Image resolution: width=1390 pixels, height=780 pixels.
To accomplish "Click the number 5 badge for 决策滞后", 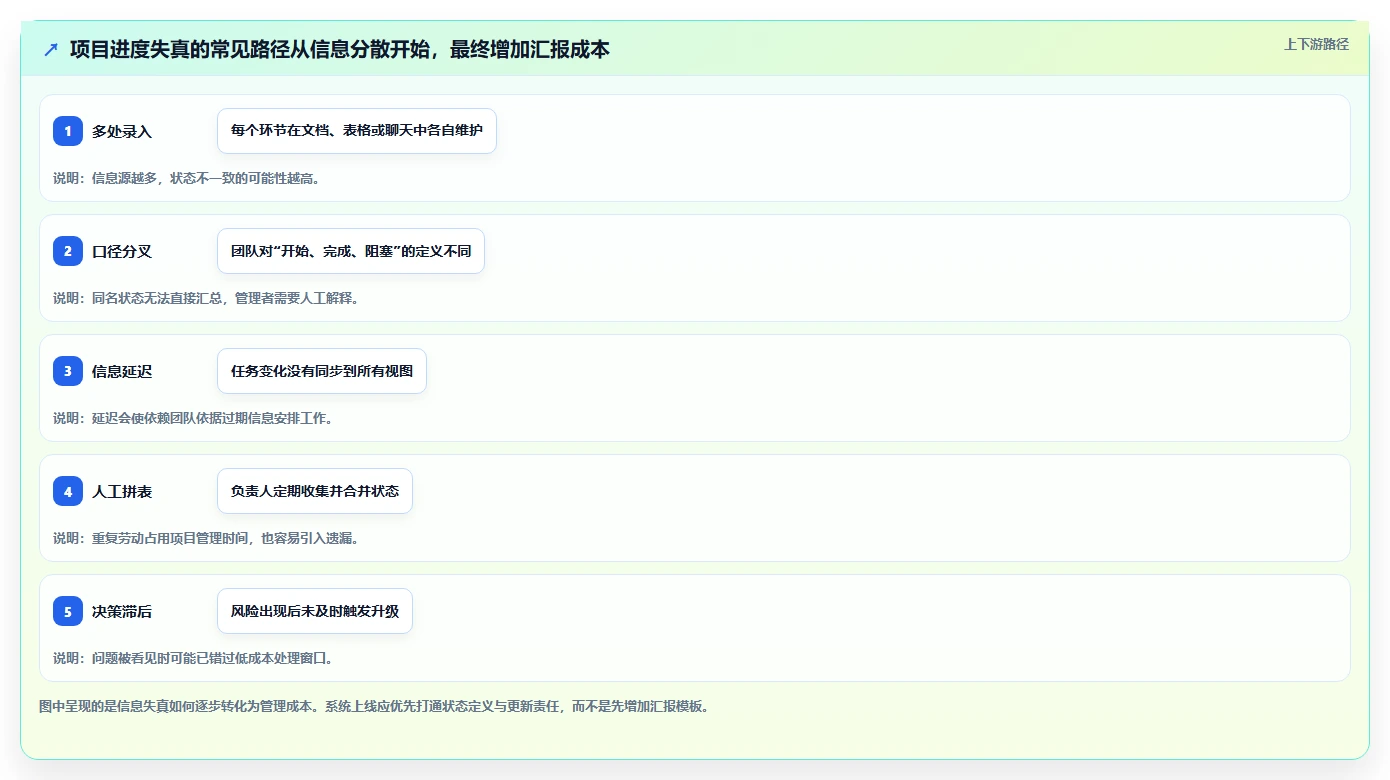I will click(68, 611).
